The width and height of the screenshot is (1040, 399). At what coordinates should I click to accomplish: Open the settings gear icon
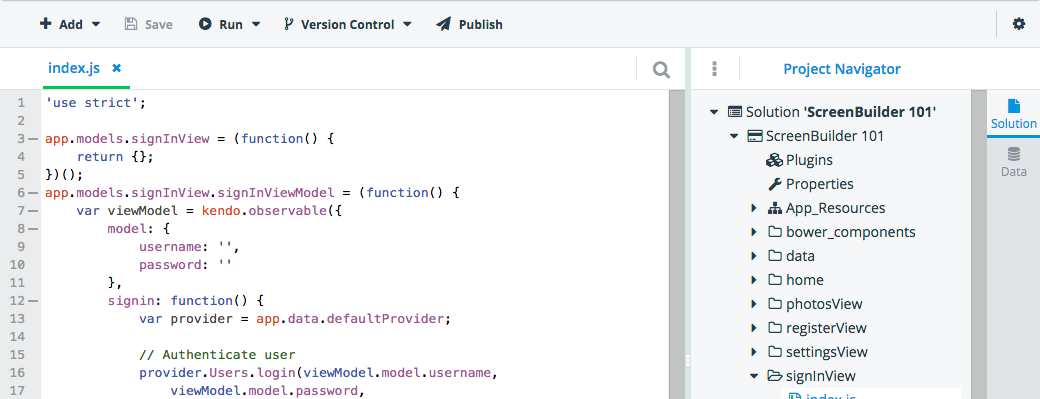(x=1018, y=24)
